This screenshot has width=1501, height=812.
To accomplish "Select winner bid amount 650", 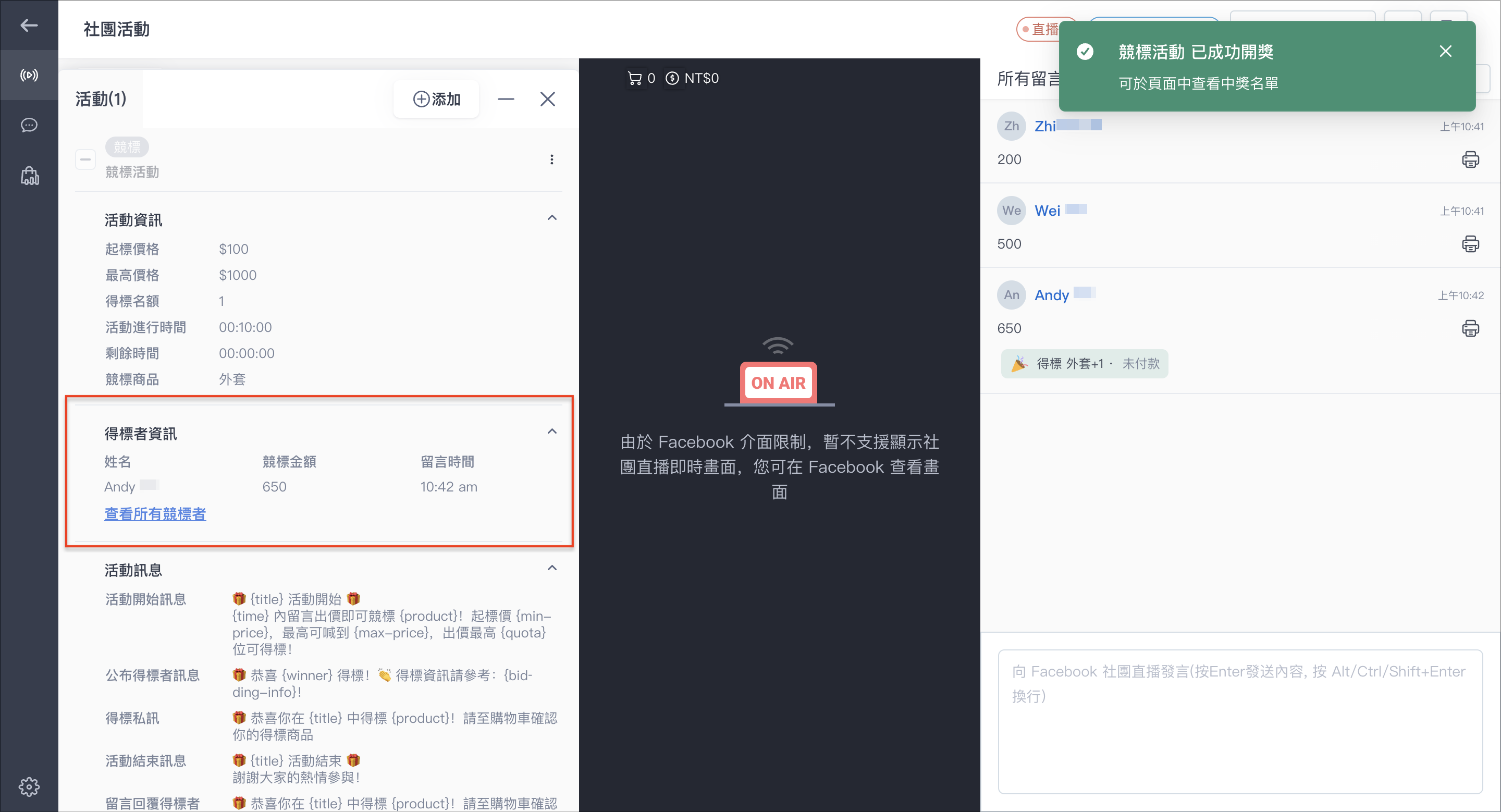I will click(275, 487).
